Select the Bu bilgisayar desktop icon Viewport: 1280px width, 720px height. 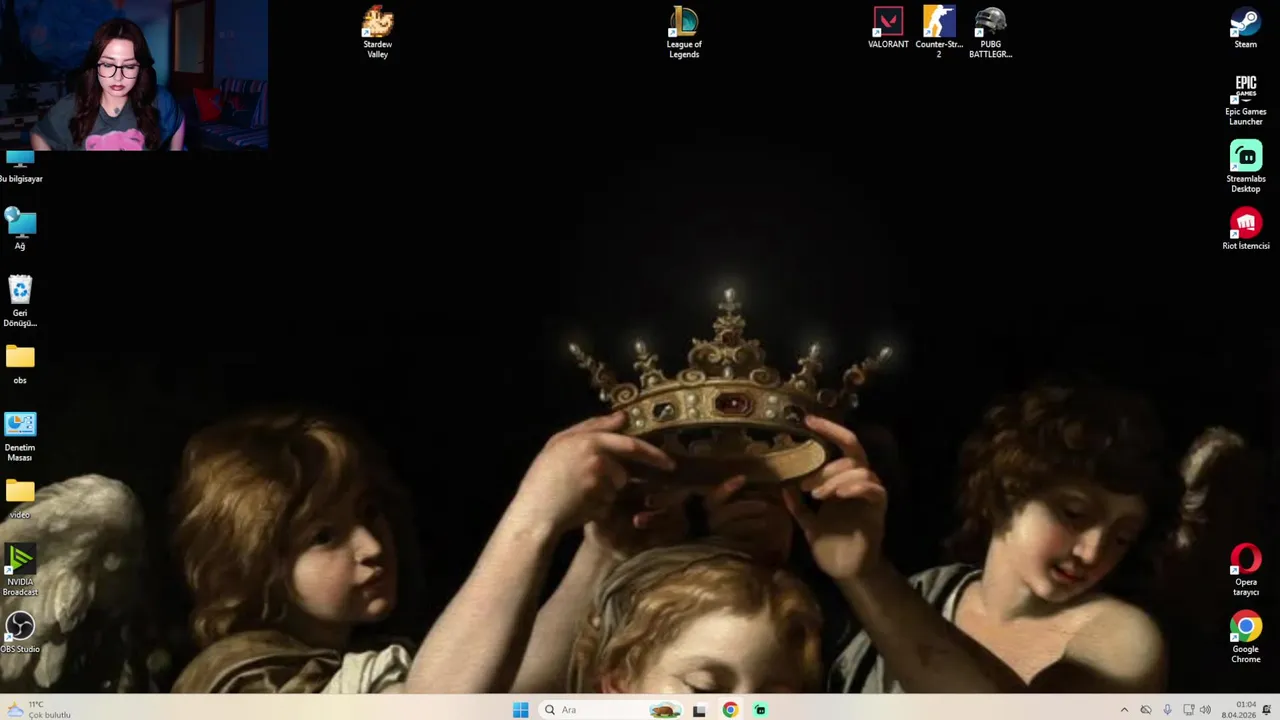pos(20,166)
